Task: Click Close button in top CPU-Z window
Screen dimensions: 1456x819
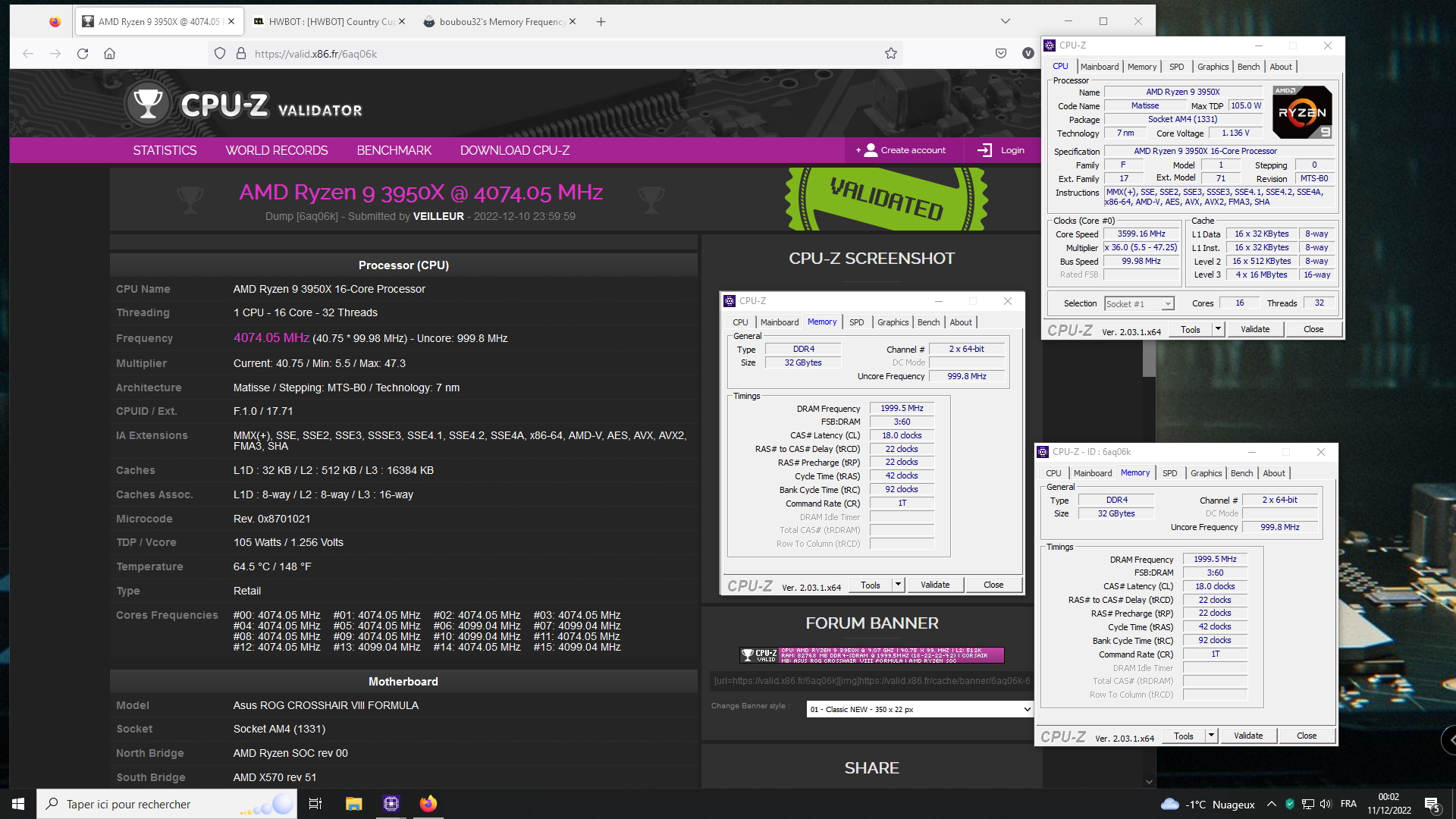Action: click(x=1313, y=329)
